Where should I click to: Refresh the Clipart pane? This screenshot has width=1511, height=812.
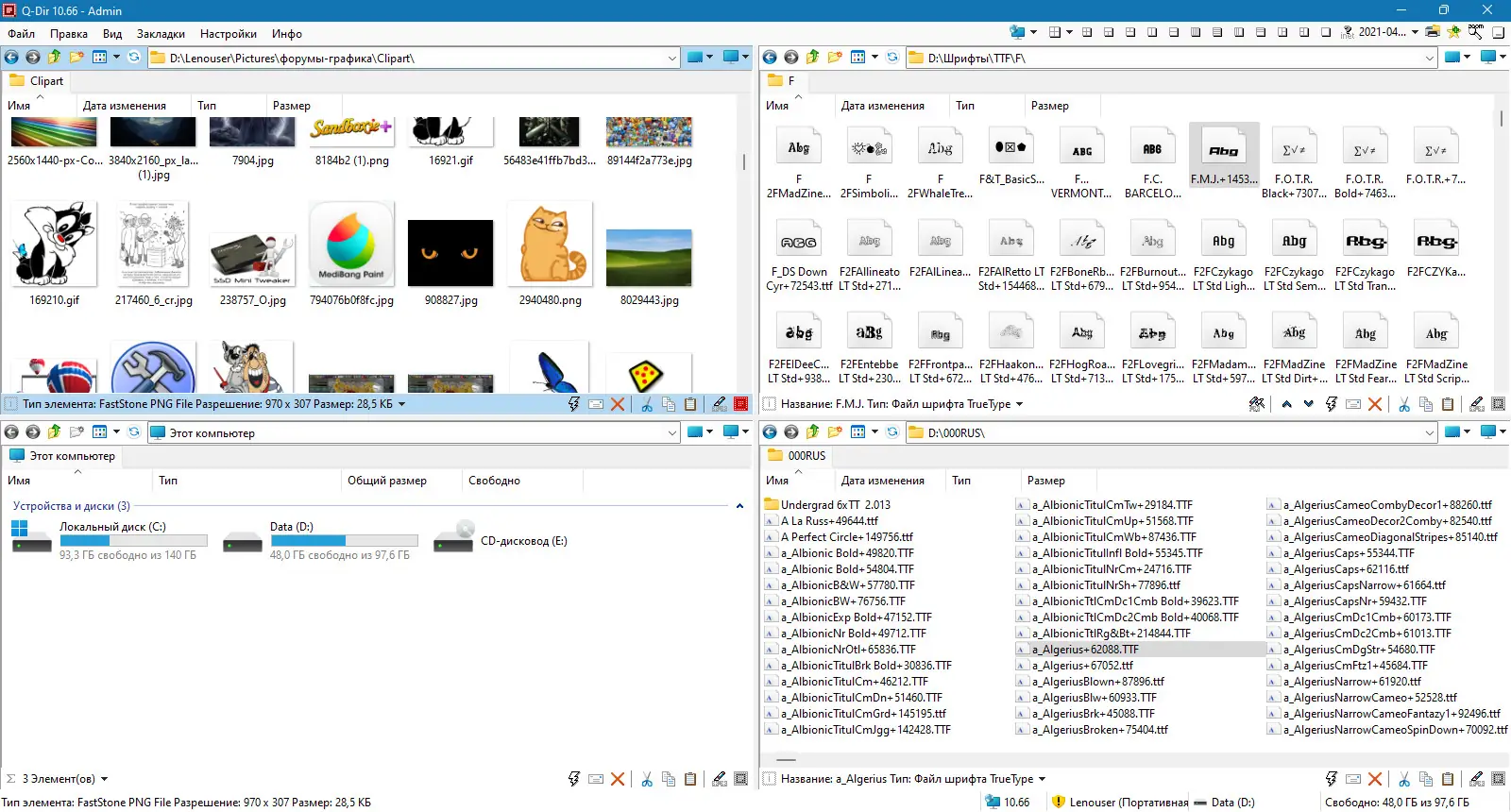[x=134, y=58]
